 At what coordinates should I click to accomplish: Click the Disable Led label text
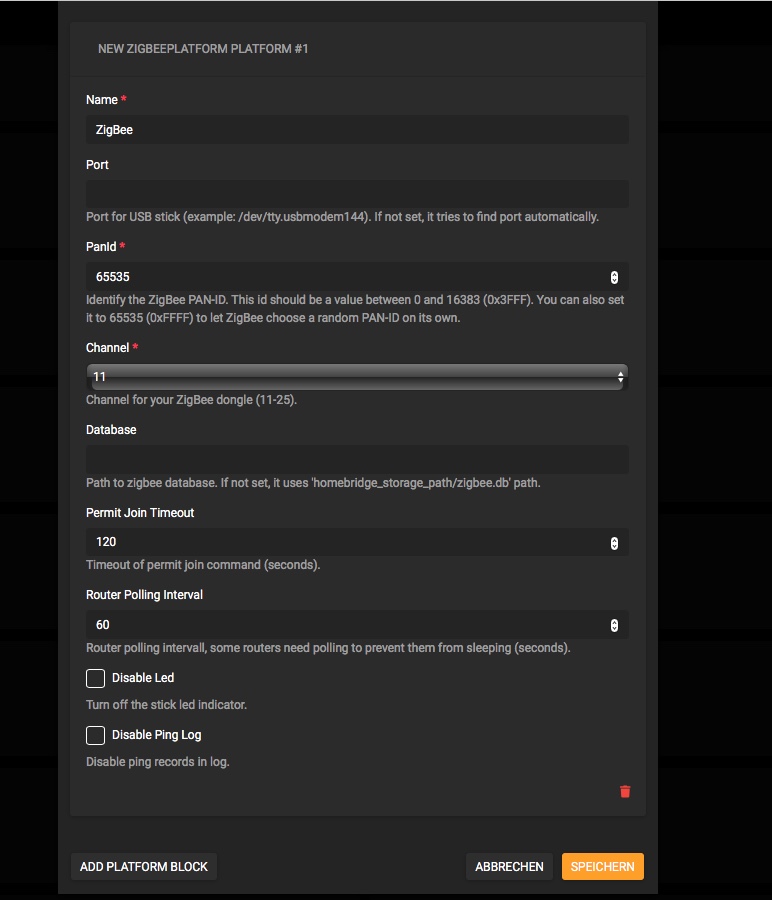tap(143, 678)
